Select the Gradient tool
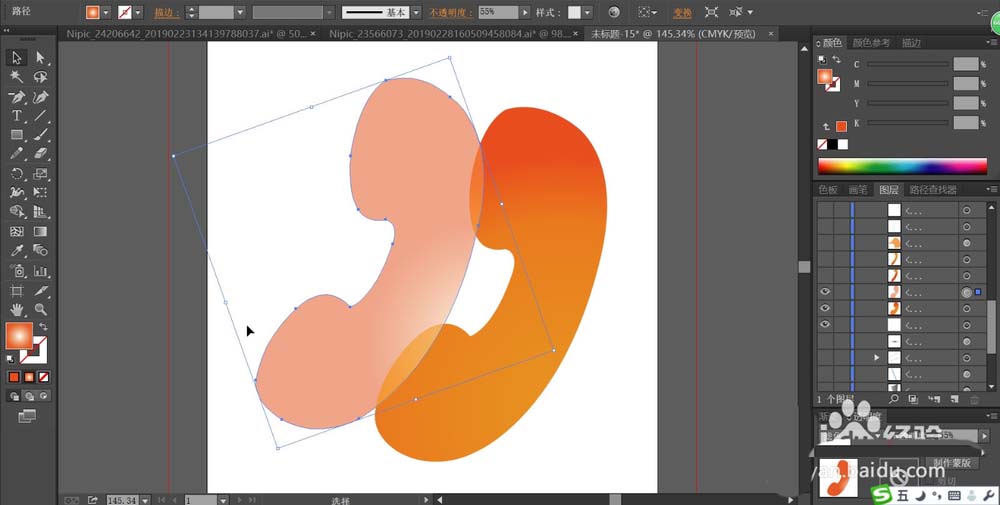1000x505 pixels. pyautogui.click(x=40, y=231)
